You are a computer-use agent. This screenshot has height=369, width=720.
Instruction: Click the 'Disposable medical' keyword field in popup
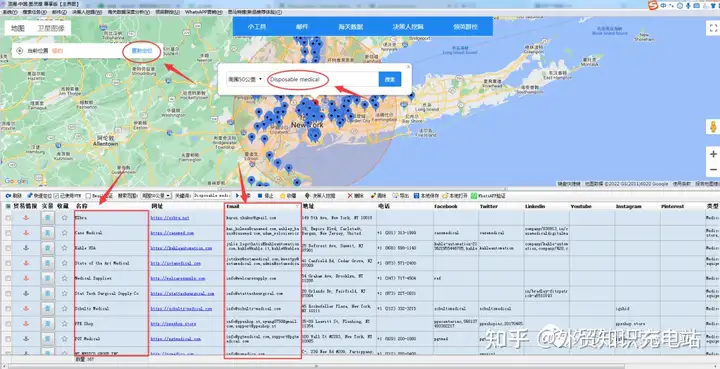coord(323,79)
